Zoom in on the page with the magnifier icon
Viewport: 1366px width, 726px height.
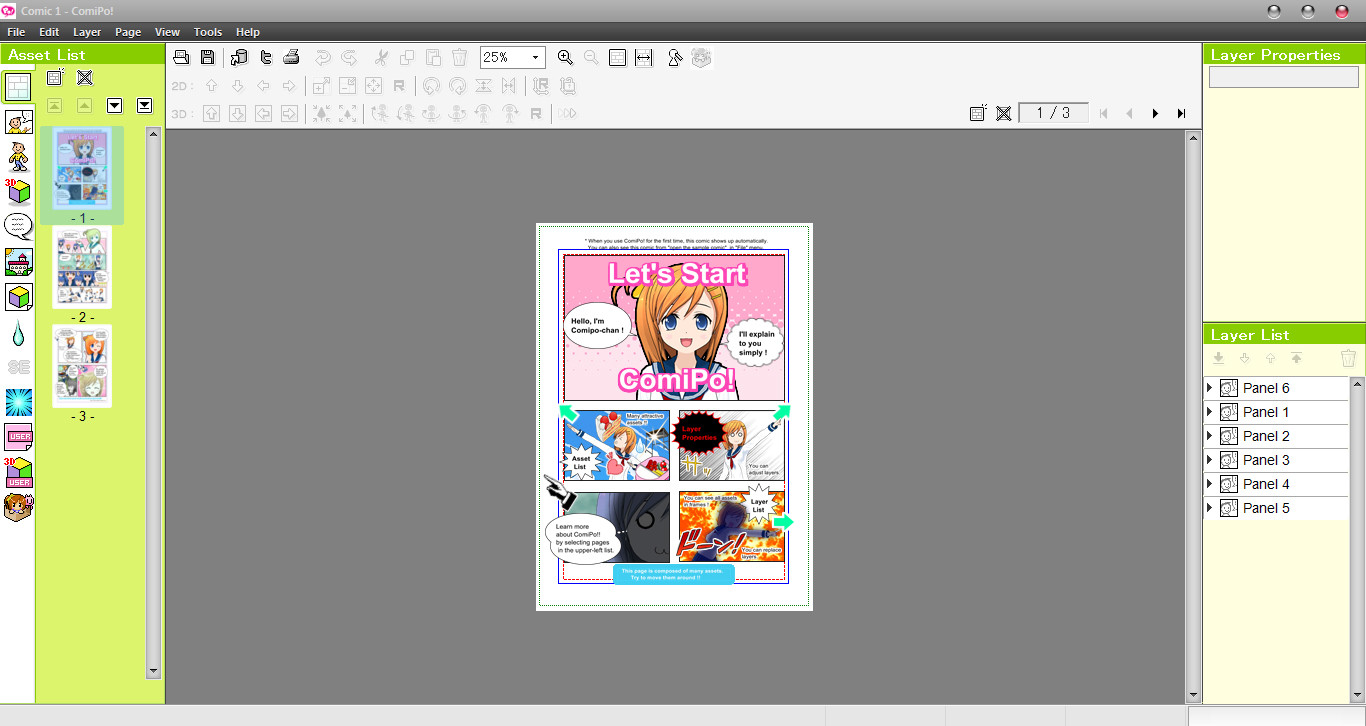point(565,57)
